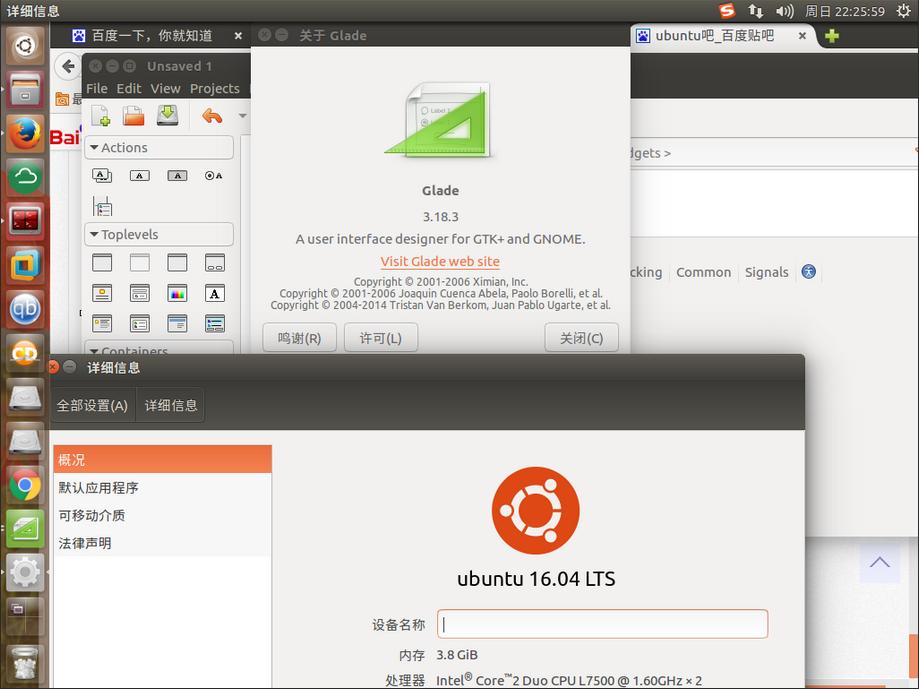Select the Action Group widget in Actions palette
919x689 pixels.
pyautogui.click(x=102, y=175)
